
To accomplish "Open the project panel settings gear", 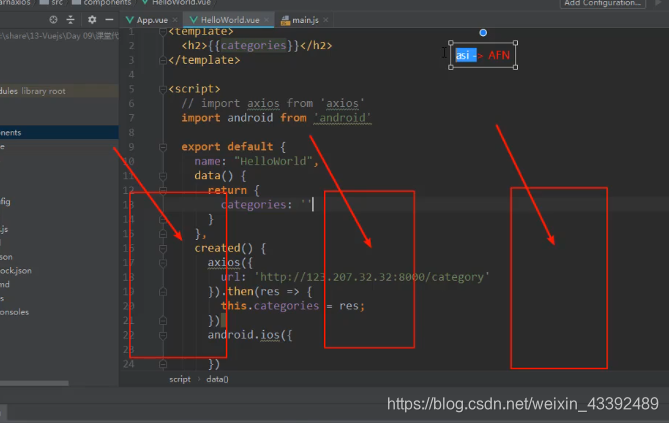I will [92, 20].
